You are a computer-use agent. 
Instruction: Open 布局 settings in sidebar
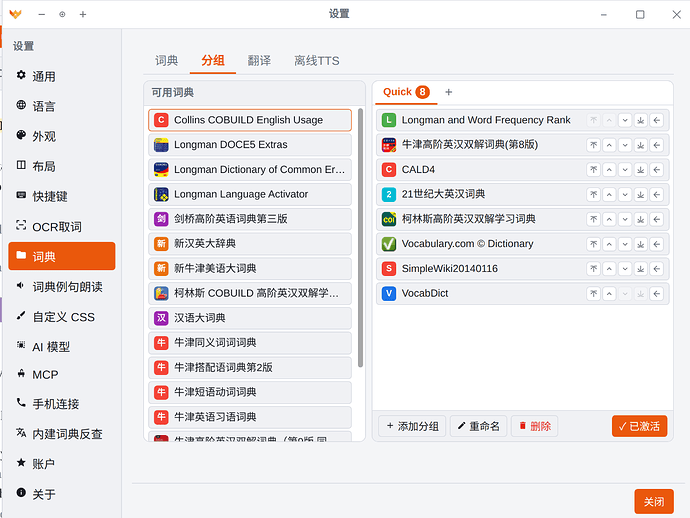click(x=62, y=166)
